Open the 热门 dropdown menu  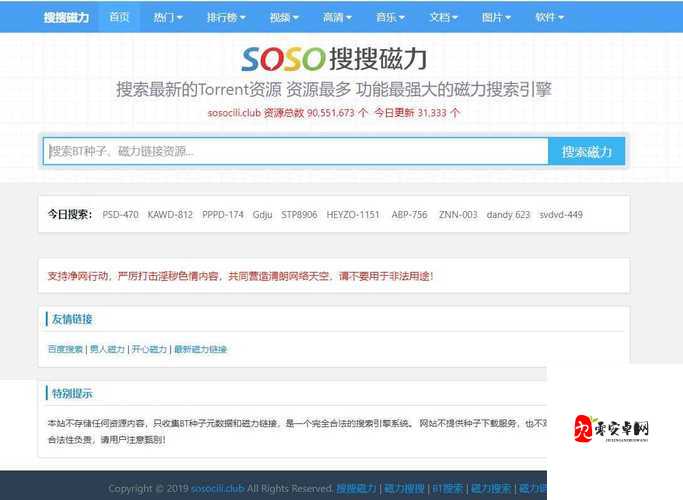coord(168,17)
